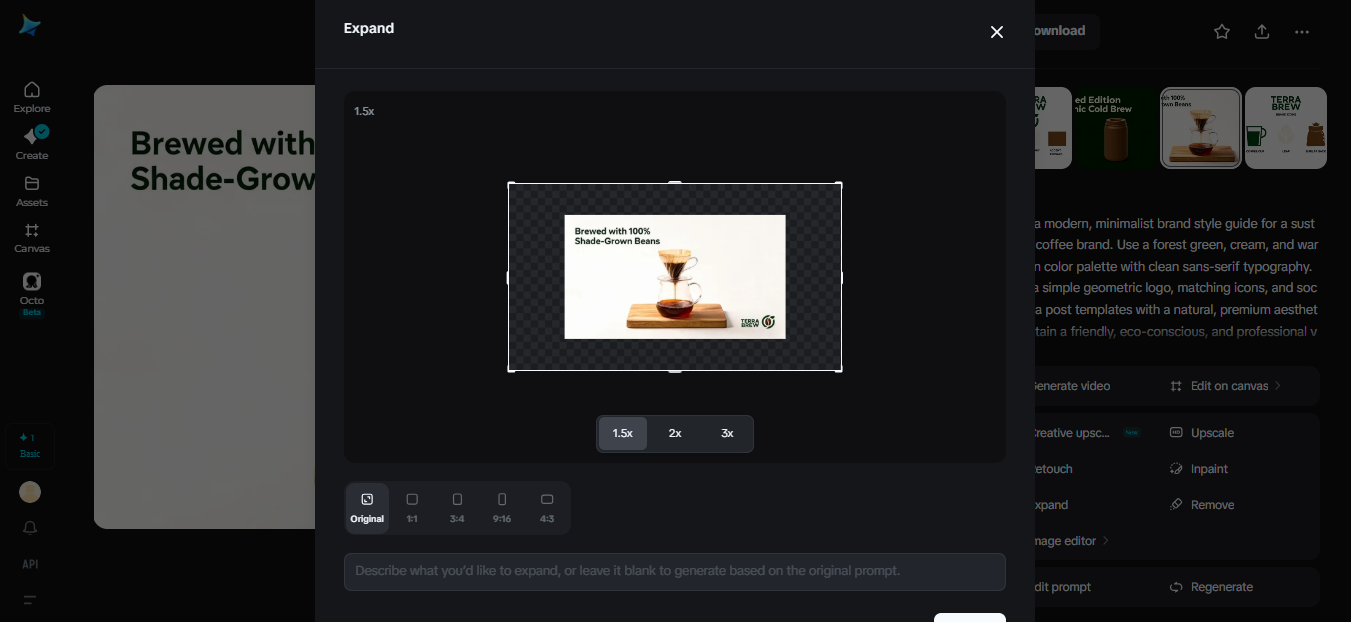This screenshot has width=1351, height=622.
Task: Click Edit prompt
Action: (1064, 587)
